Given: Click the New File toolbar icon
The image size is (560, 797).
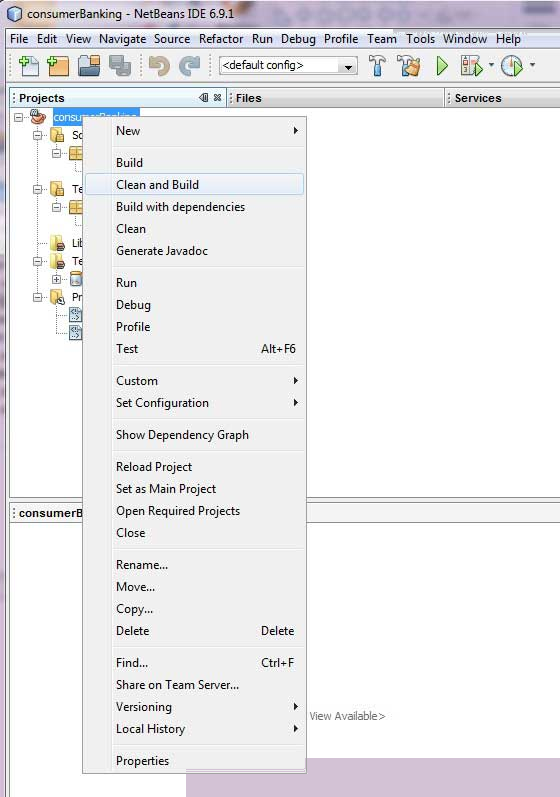Looking at the screenshot, I should click(28, 66).
